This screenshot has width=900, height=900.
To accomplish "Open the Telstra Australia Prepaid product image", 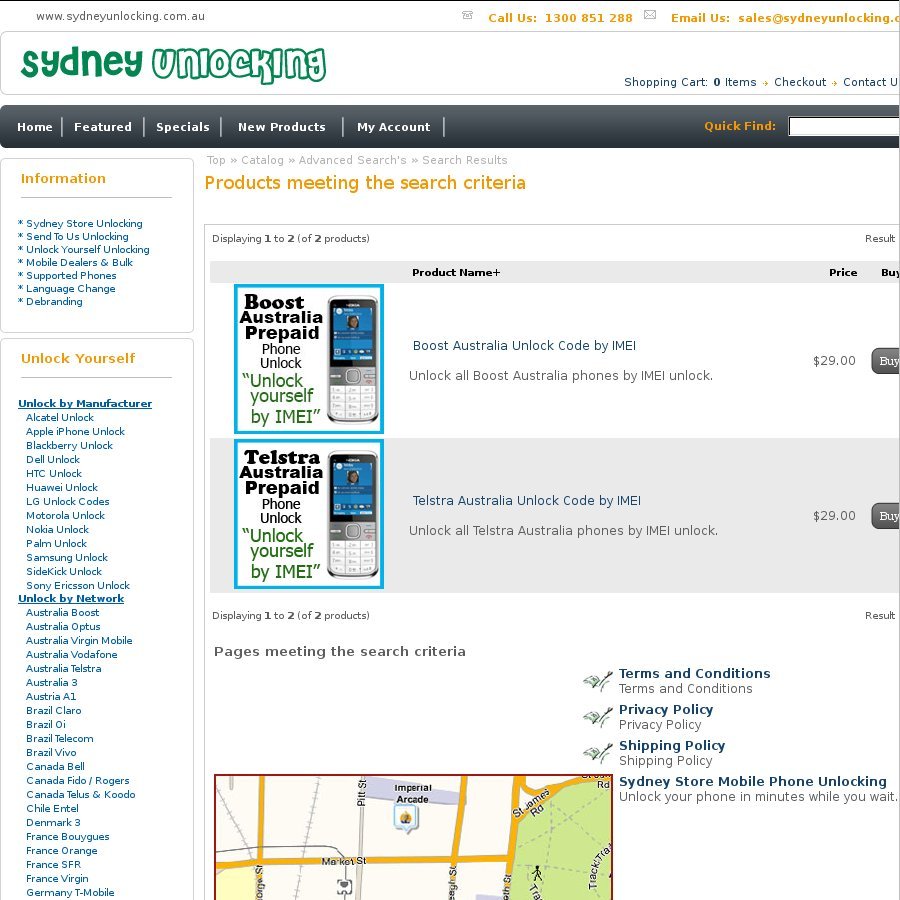I will click(309, 514).
